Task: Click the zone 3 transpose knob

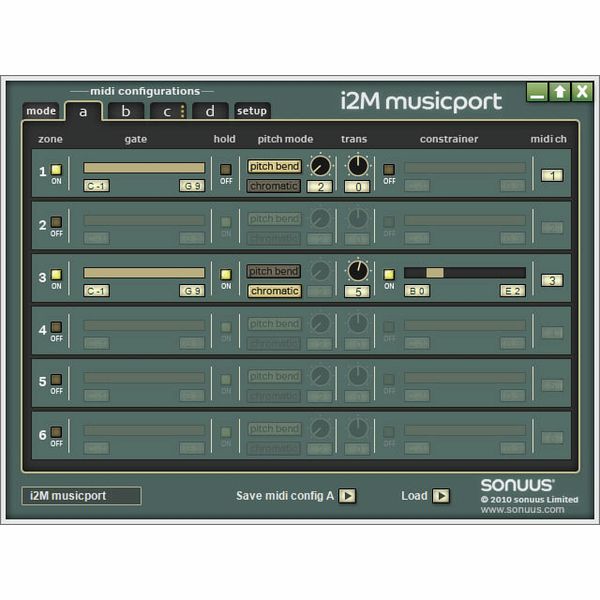Action: click(x=357, y=271)
